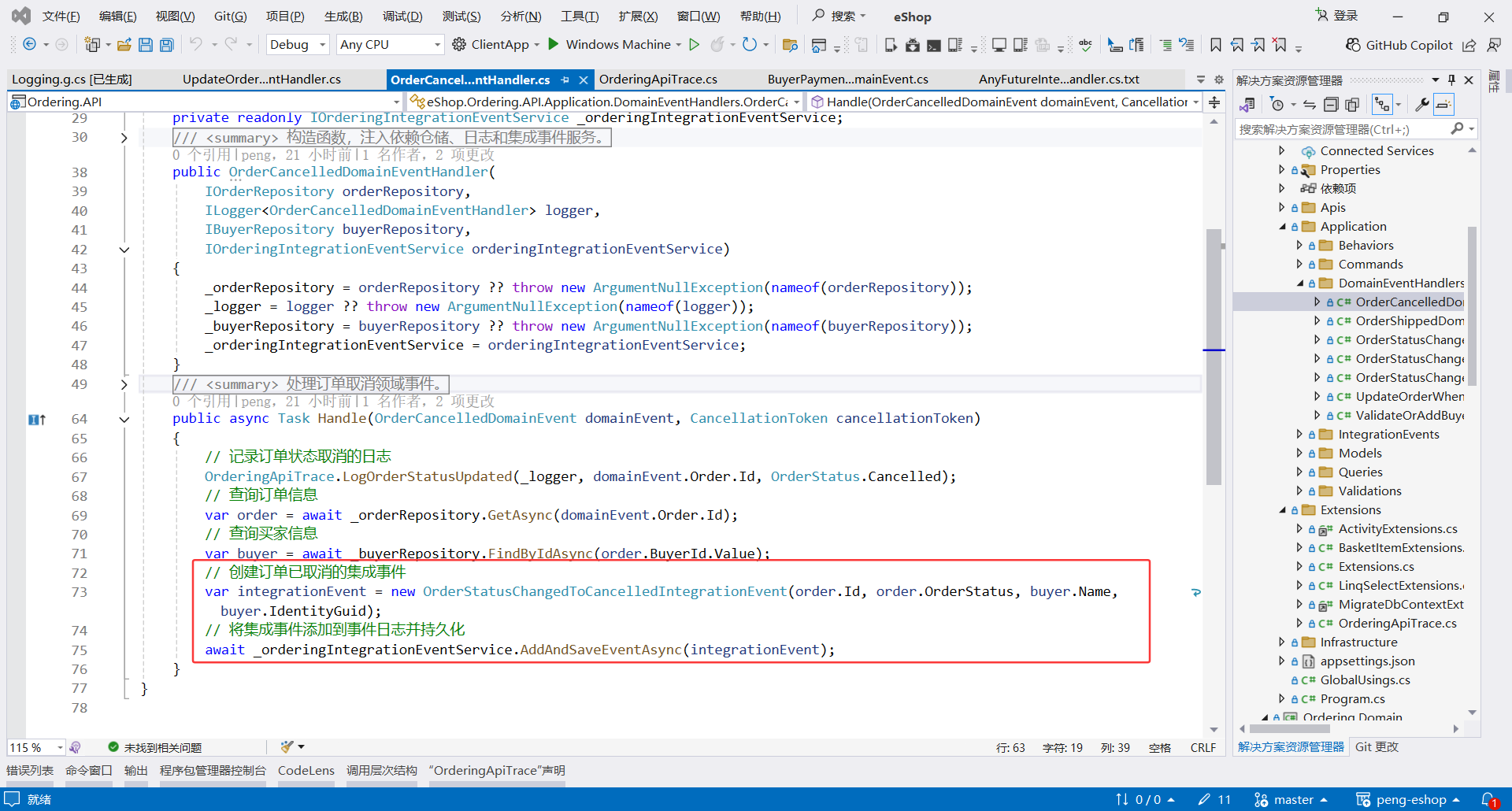Click the editor vertical scrollbar thumb
Screen dimensions: 1512x811
[x=1214, y=357]
